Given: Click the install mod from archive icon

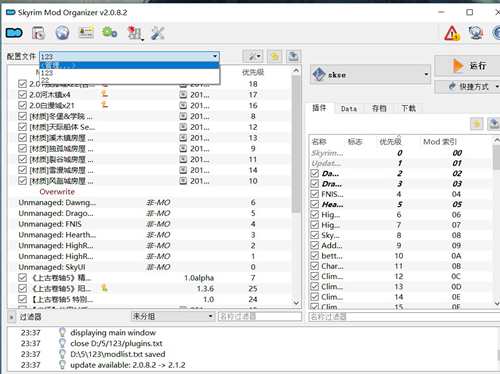Looking at the screenshot, I should point(38,33).
